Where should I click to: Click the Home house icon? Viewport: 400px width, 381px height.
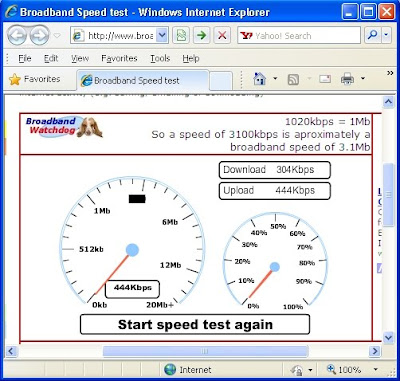click(x=259, y=79)
